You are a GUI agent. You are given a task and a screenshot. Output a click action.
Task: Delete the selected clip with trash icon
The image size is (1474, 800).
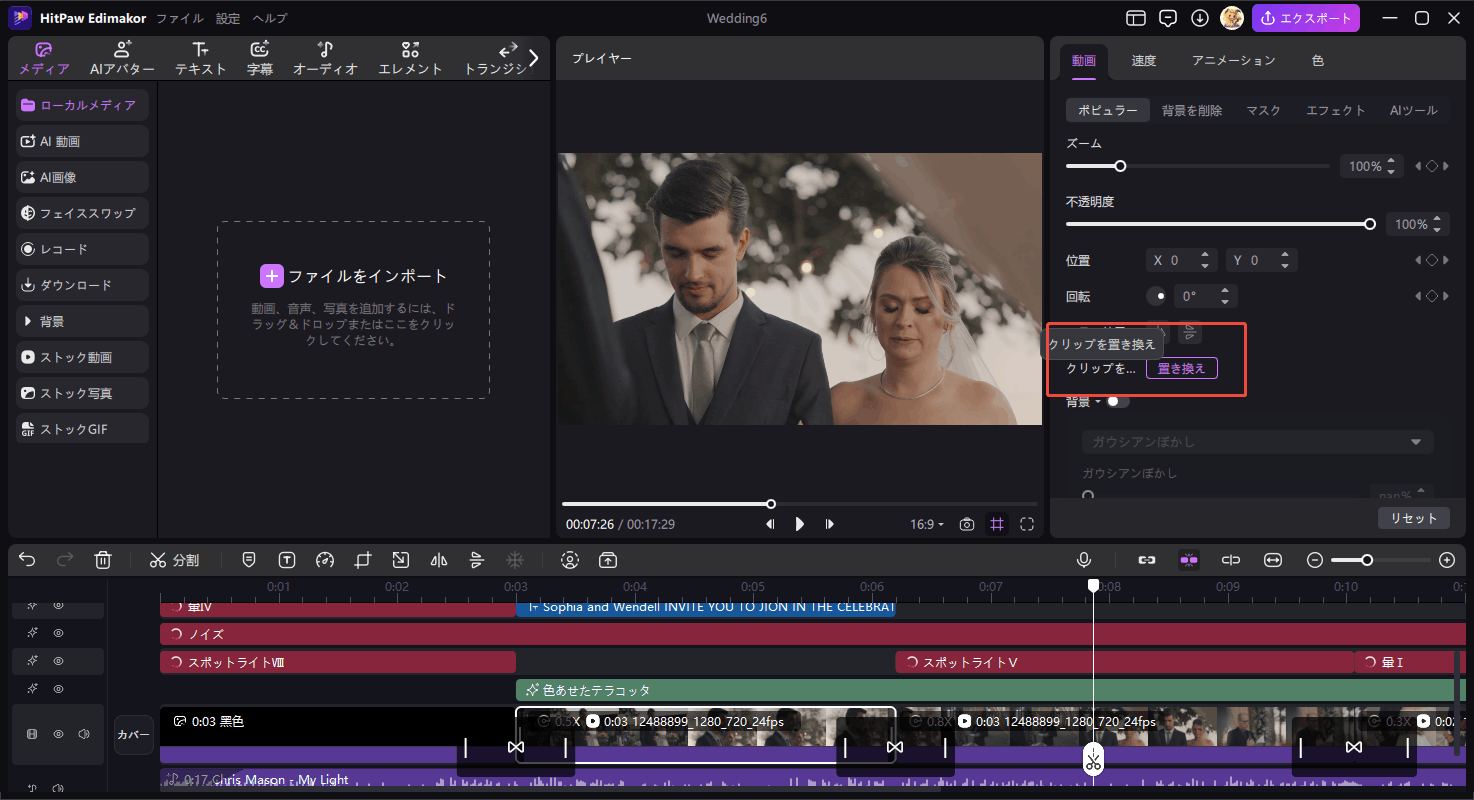[103, 560]
